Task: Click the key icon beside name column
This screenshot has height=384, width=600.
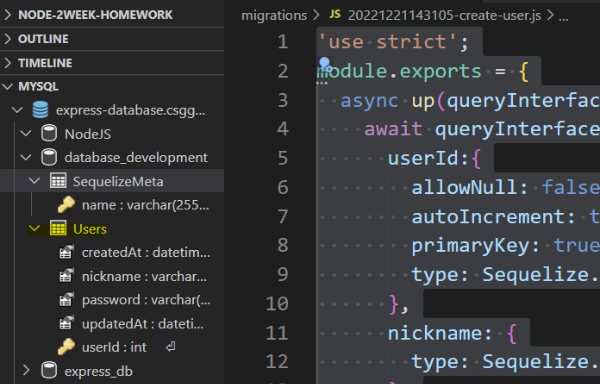Action: pyautogui.click(x=66, y=205)
